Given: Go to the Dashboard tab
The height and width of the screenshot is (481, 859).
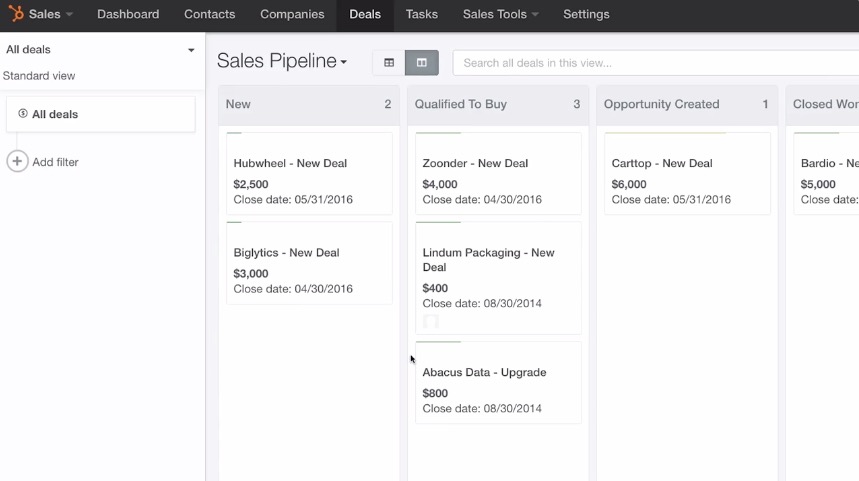Looking at the screenshot, I should pyautogui.click(x=128, y=15).
